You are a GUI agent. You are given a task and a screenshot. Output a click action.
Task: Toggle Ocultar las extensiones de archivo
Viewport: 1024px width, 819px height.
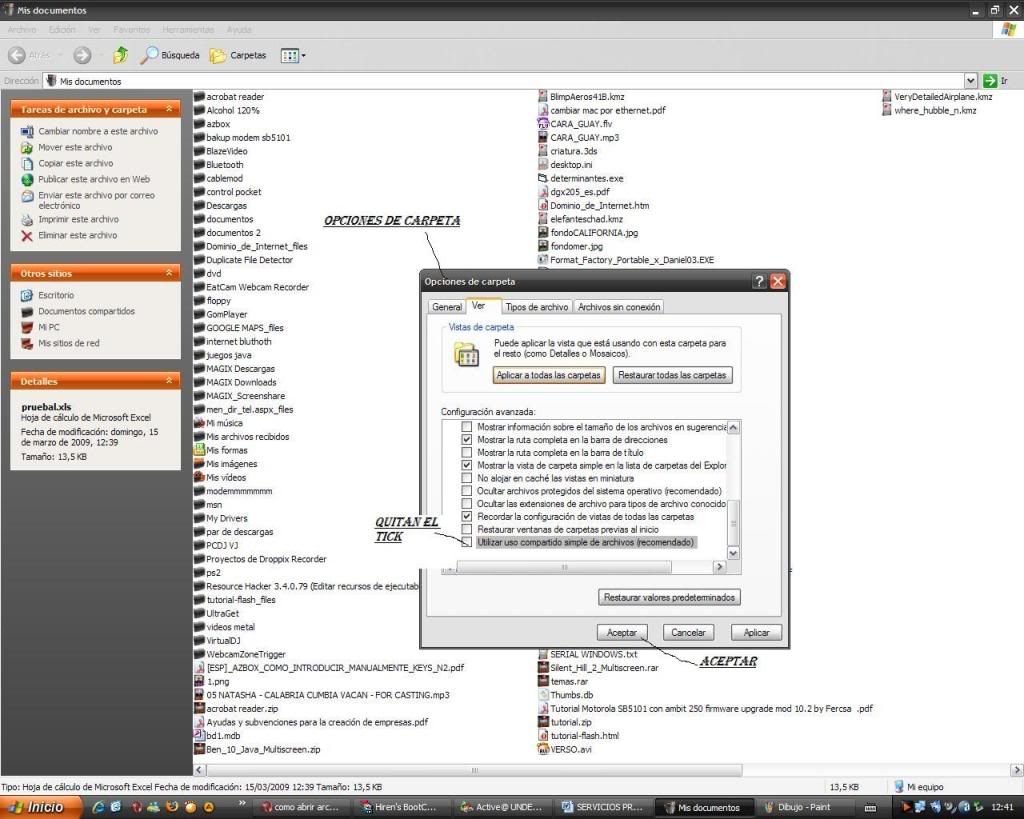click(466, 504)
